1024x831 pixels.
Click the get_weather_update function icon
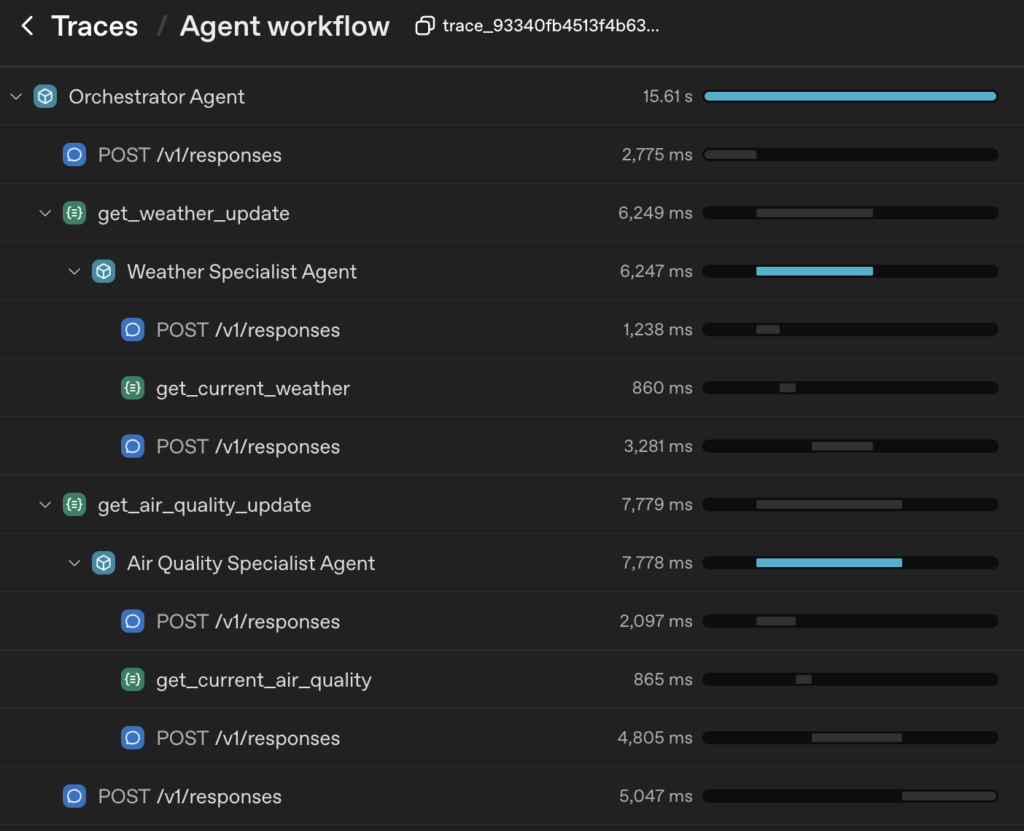tap(74, 213)
